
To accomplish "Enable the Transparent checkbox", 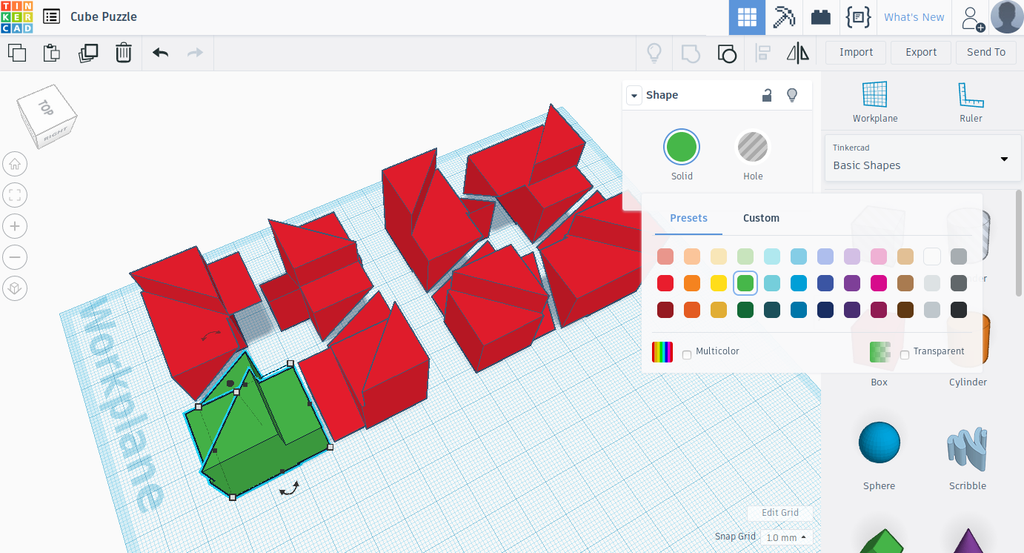I will (x=904, y=355).
